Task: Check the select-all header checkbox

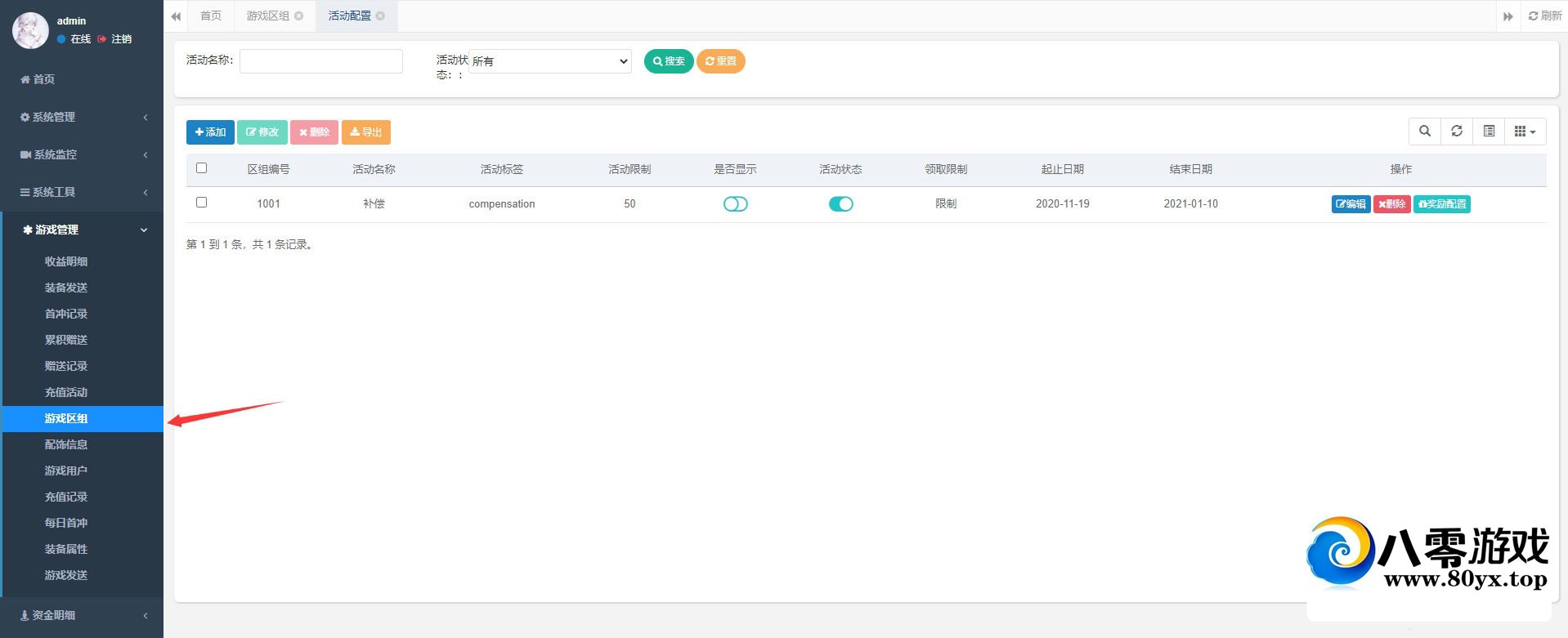Action: coord(202,168)
